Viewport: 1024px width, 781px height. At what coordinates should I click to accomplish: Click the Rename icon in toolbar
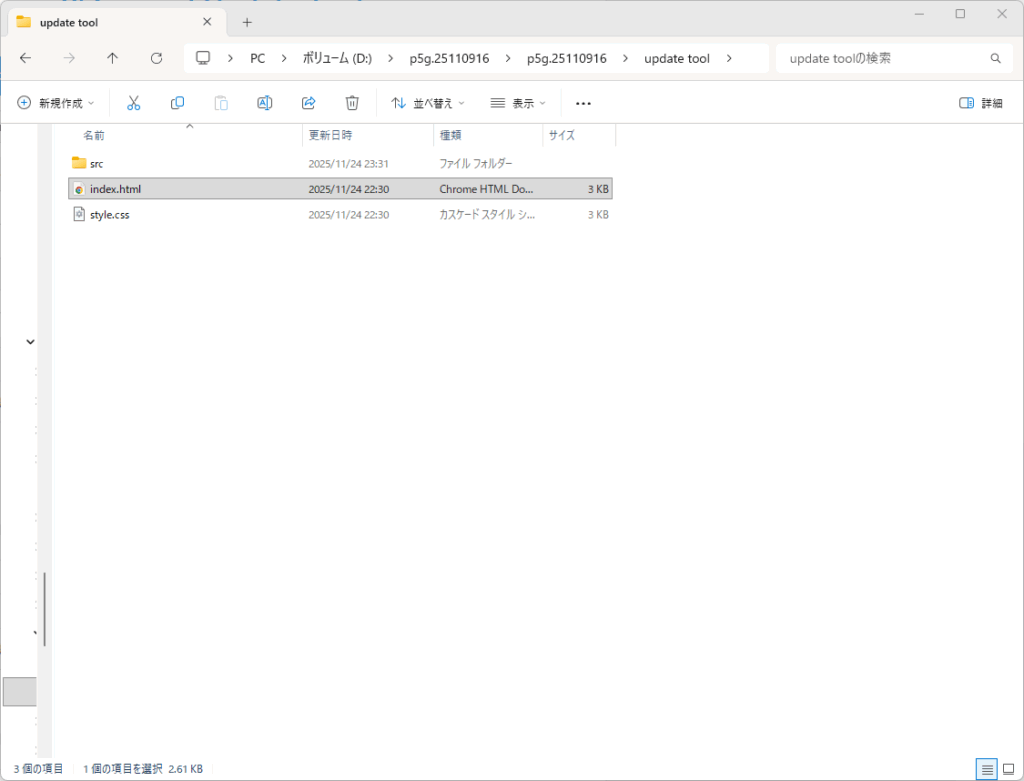click(265, 103)
